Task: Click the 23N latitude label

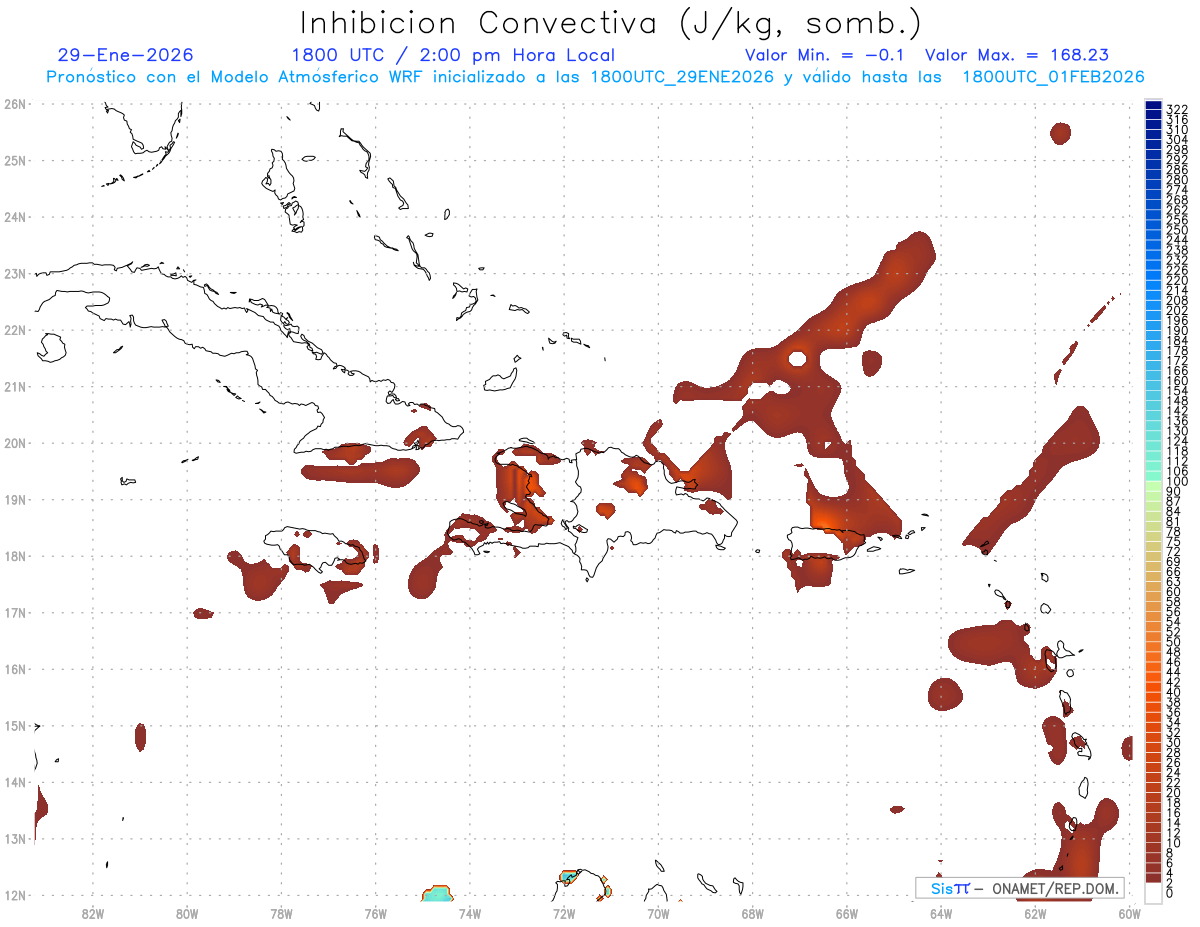Action: [x=15, y=273]
